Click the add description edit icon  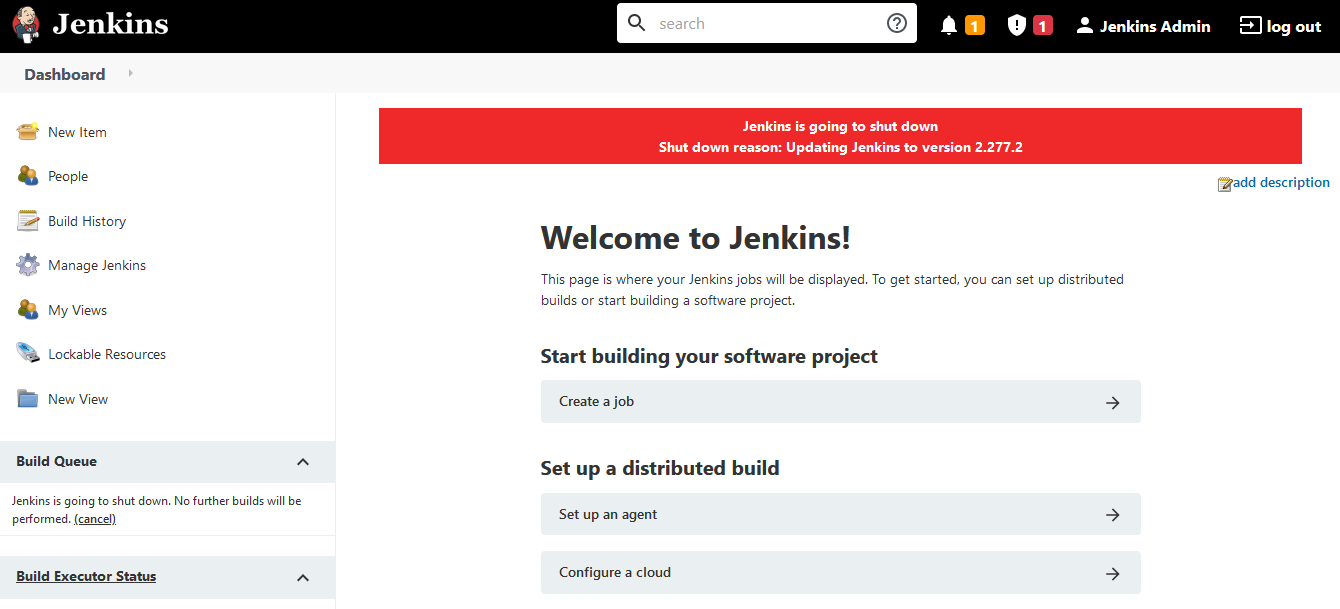click(1225, 184)
